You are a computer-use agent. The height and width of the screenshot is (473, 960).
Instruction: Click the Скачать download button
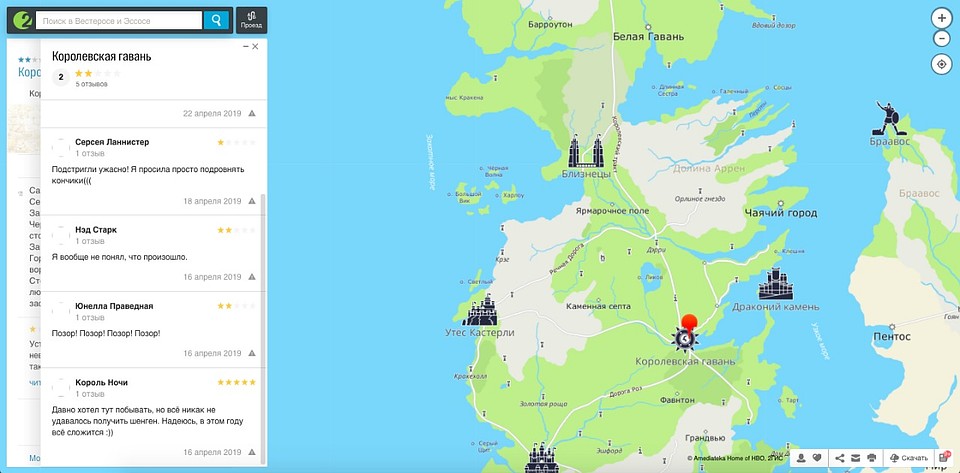point(909,458)
